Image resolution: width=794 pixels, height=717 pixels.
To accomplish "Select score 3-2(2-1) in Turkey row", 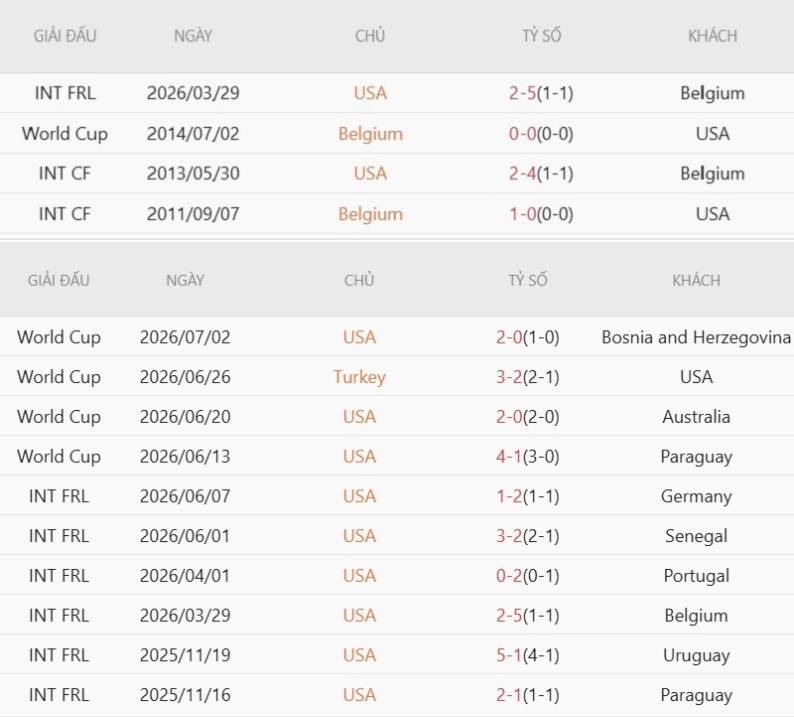I will 528,377.
